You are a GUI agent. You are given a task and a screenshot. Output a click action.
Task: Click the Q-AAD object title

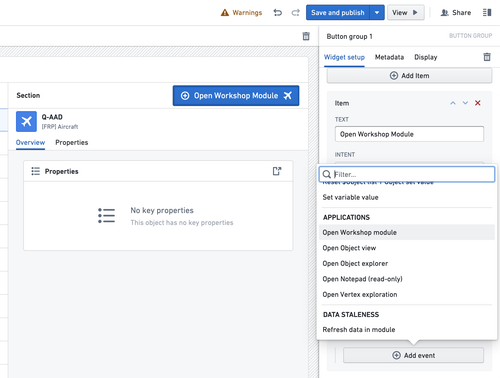pos(52,117)
